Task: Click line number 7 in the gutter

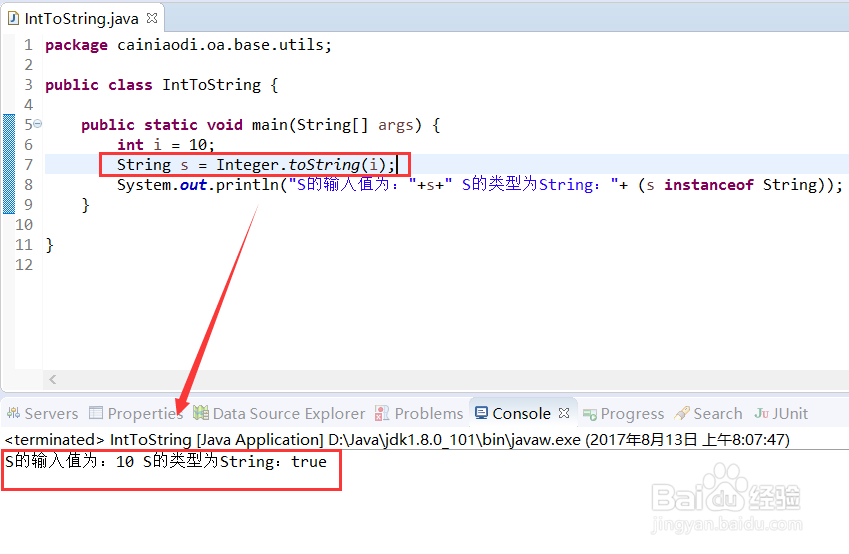Action: pos(28,165)
